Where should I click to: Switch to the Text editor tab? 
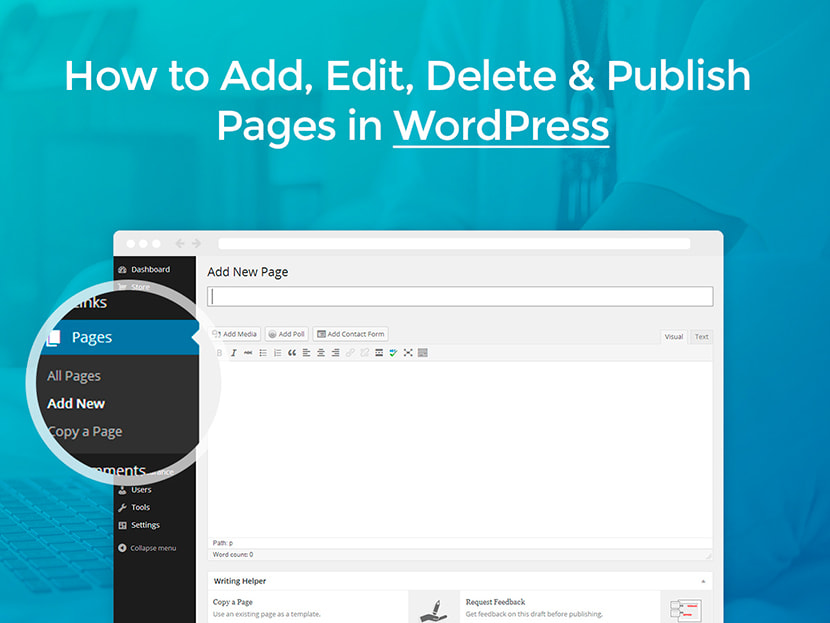(701, 337)
